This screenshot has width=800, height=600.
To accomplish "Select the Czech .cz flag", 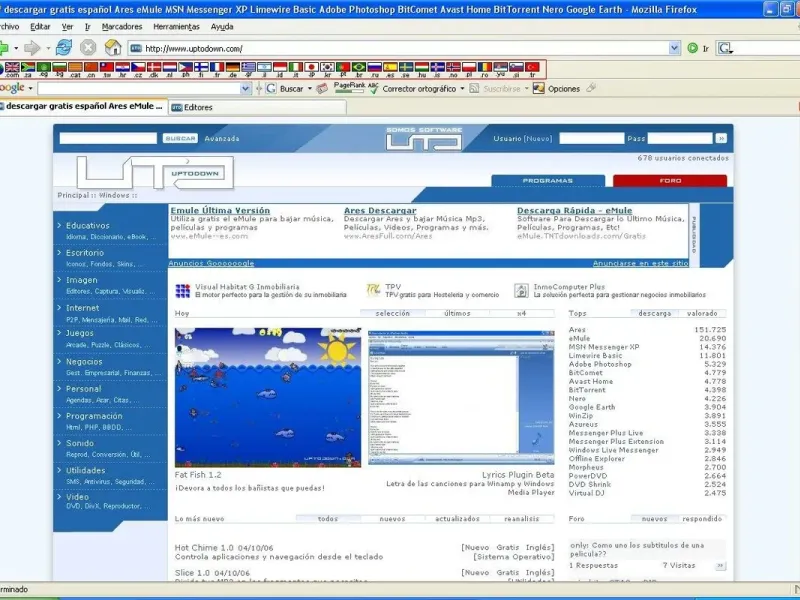I will (138, 67).
